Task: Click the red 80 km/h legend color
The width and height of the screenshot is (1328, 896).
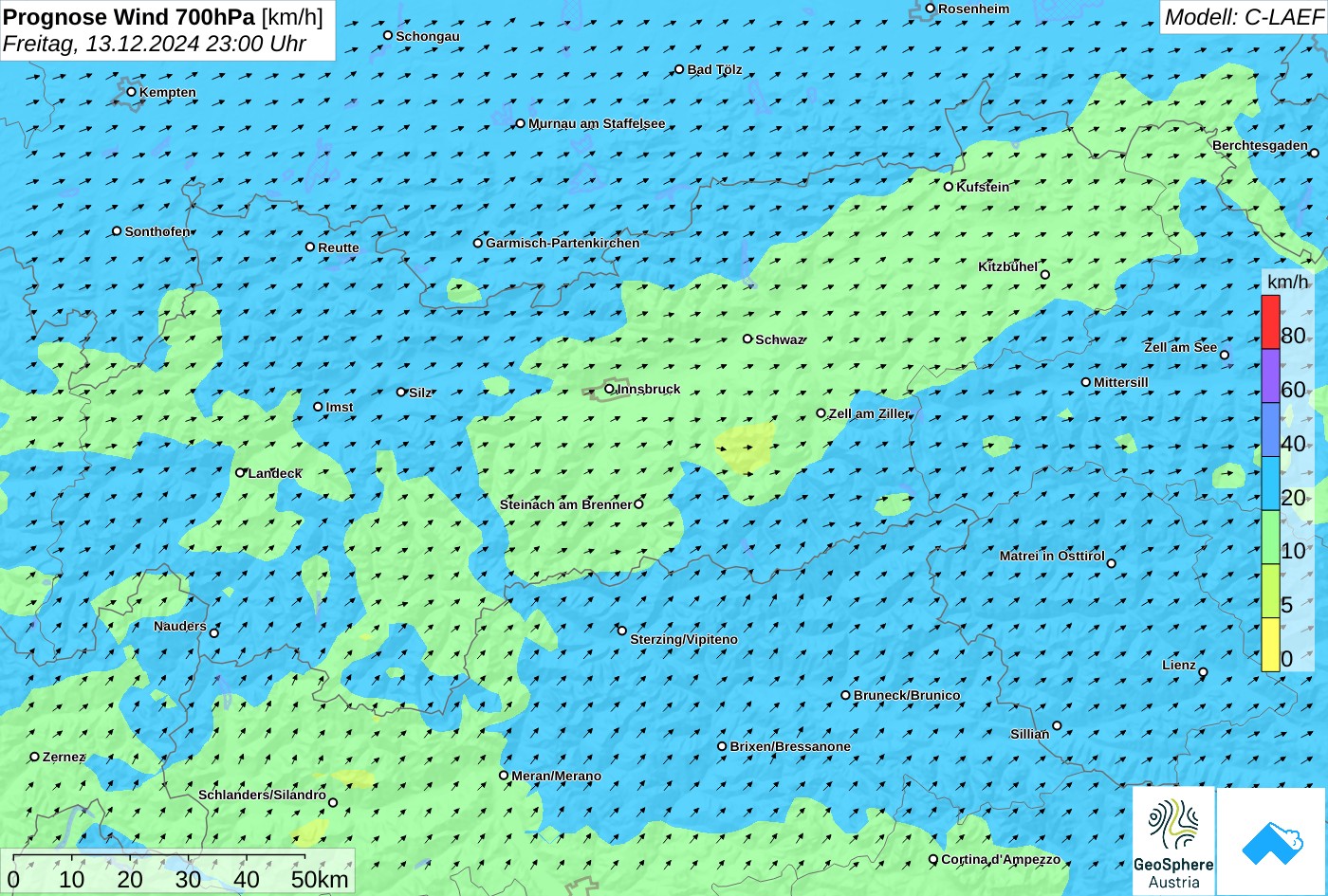Action: [1270, 322]
